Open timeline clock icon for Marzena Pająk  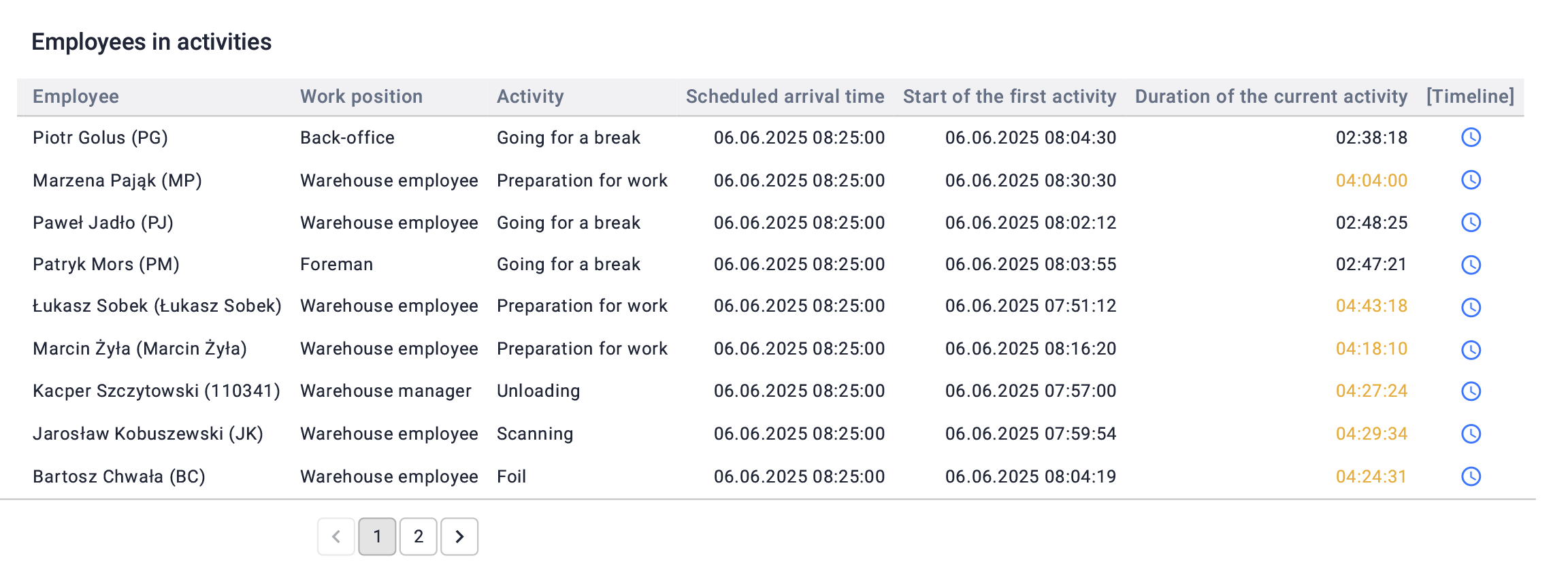pyautogui.click(x=1471, y=180)
